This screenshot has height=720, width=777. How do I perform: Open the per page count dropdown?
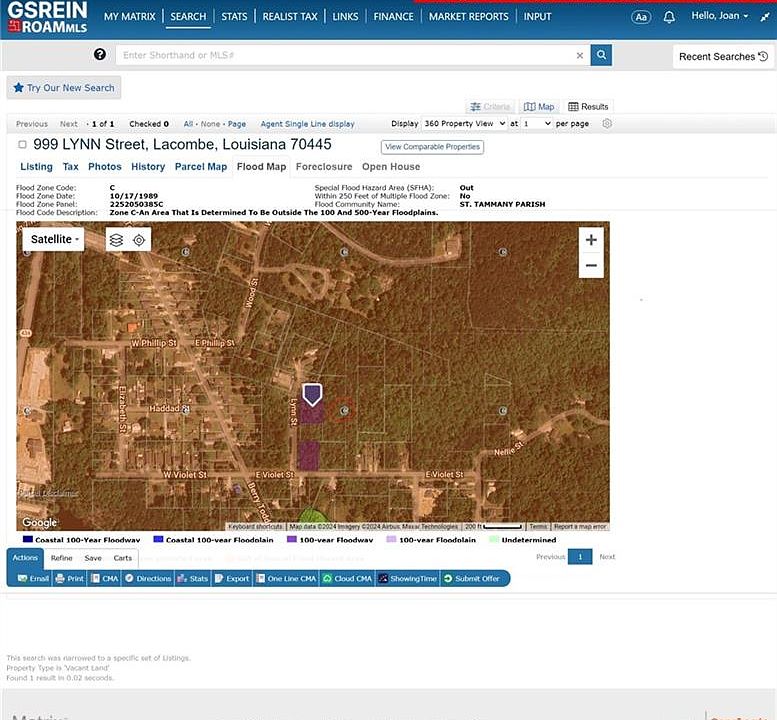click(x=537, y=123)
